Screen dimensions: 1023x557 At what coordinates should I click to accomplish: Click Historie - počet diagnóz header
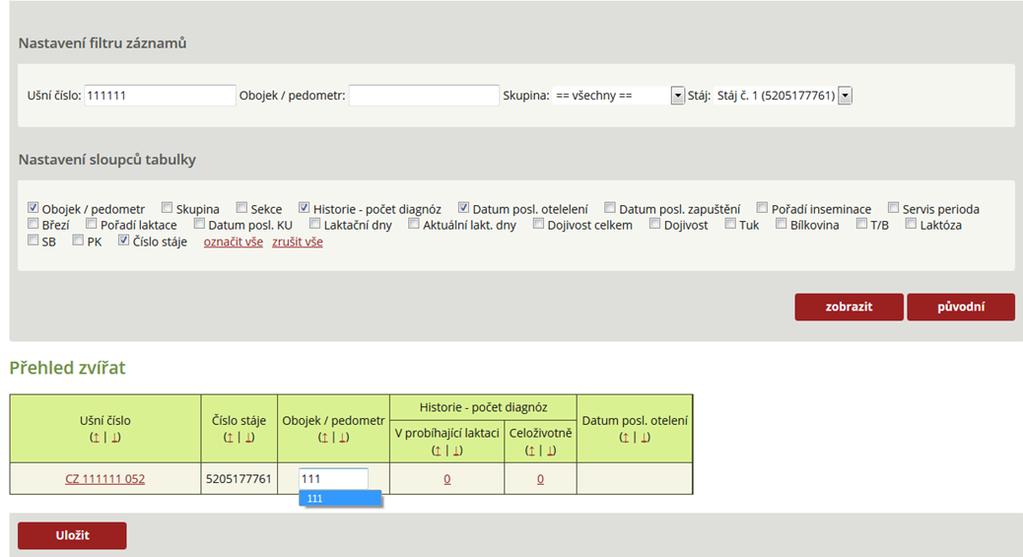coord(483,408)
